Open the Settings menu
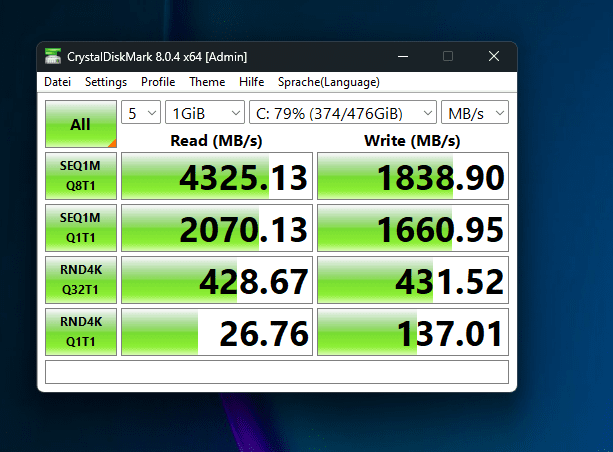The width and height of the screenshot is (613, 452). [106, 82]
